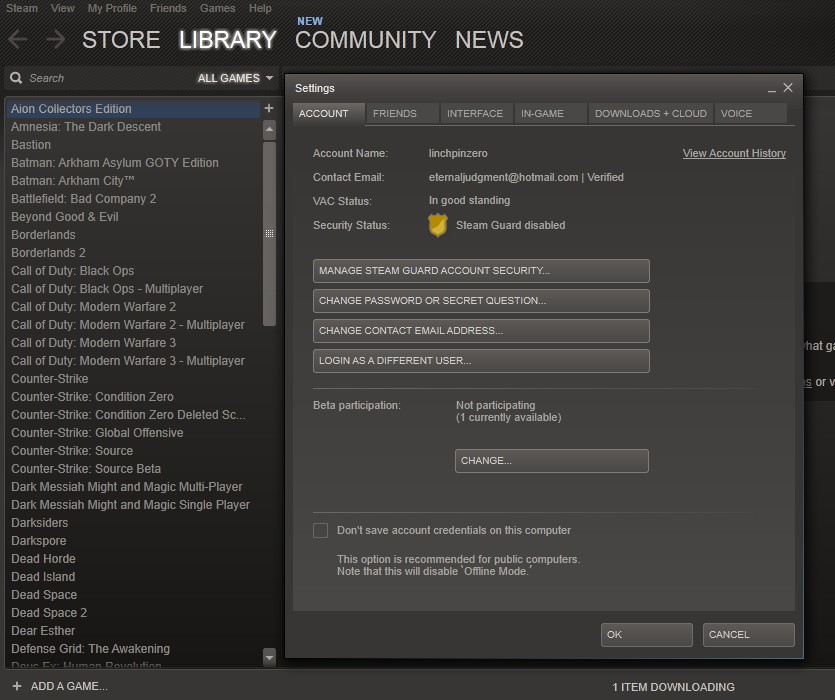Open the View menu
This screenshot has height=700, width=835.
(63, 8)
